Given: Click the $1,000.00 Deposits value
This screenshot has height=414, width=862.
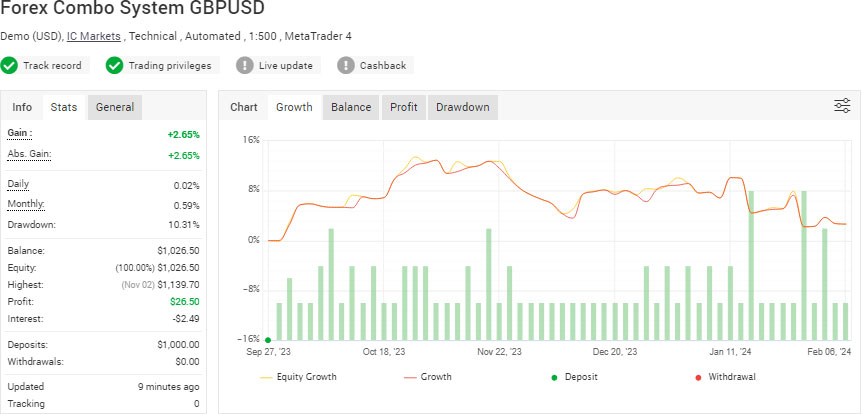Looking at the screenshot, I should pyautogui.click(x=178, y=345).
